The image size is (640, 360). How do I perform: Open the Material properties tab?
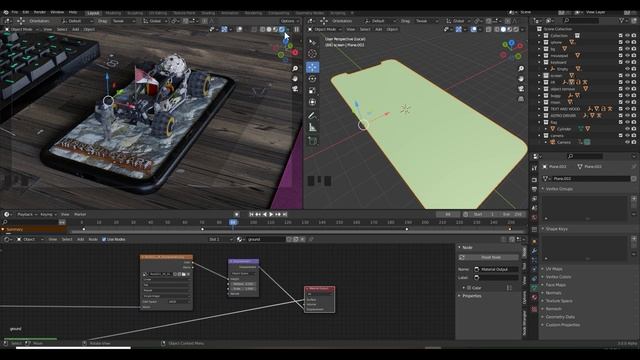click(x=534, y=297)
